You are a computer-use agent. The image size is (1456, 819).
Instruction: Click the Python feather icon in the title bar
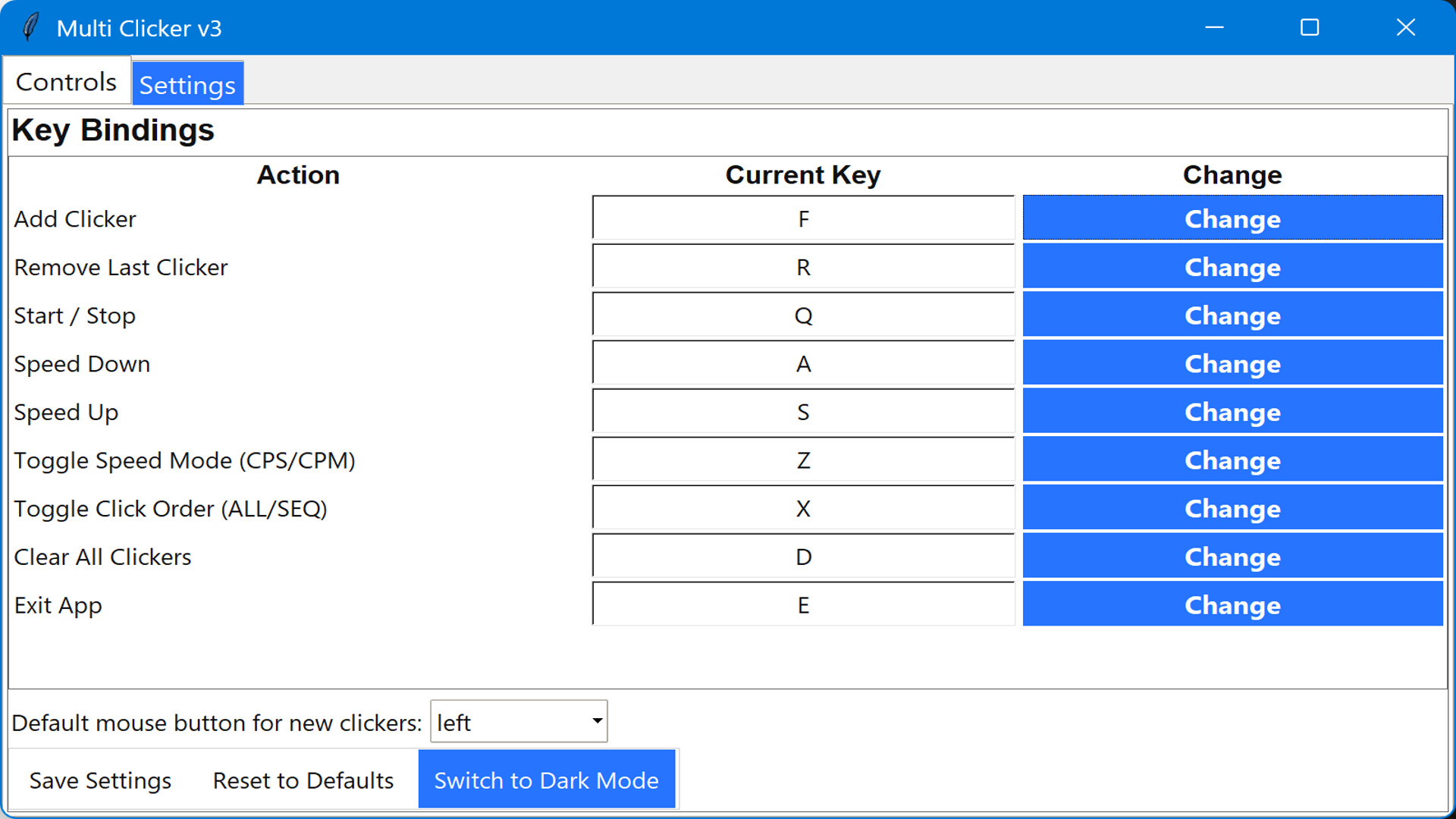click(x=29, y=27)
